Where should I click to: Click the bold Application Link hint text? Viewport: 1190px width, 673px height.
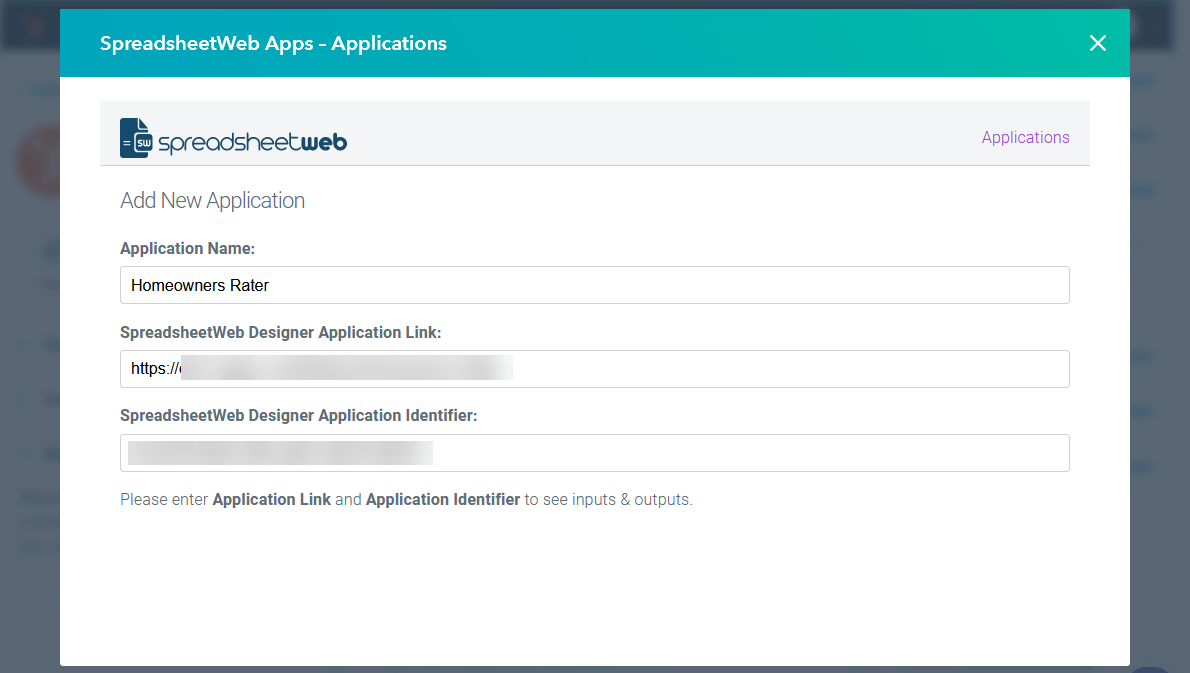(x=271, y=499)
